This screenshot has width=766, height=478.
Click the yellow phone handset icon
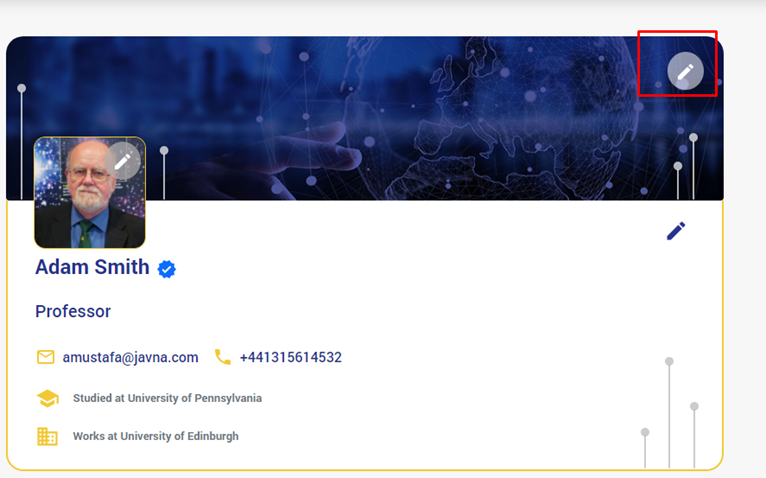coord(223,357)
